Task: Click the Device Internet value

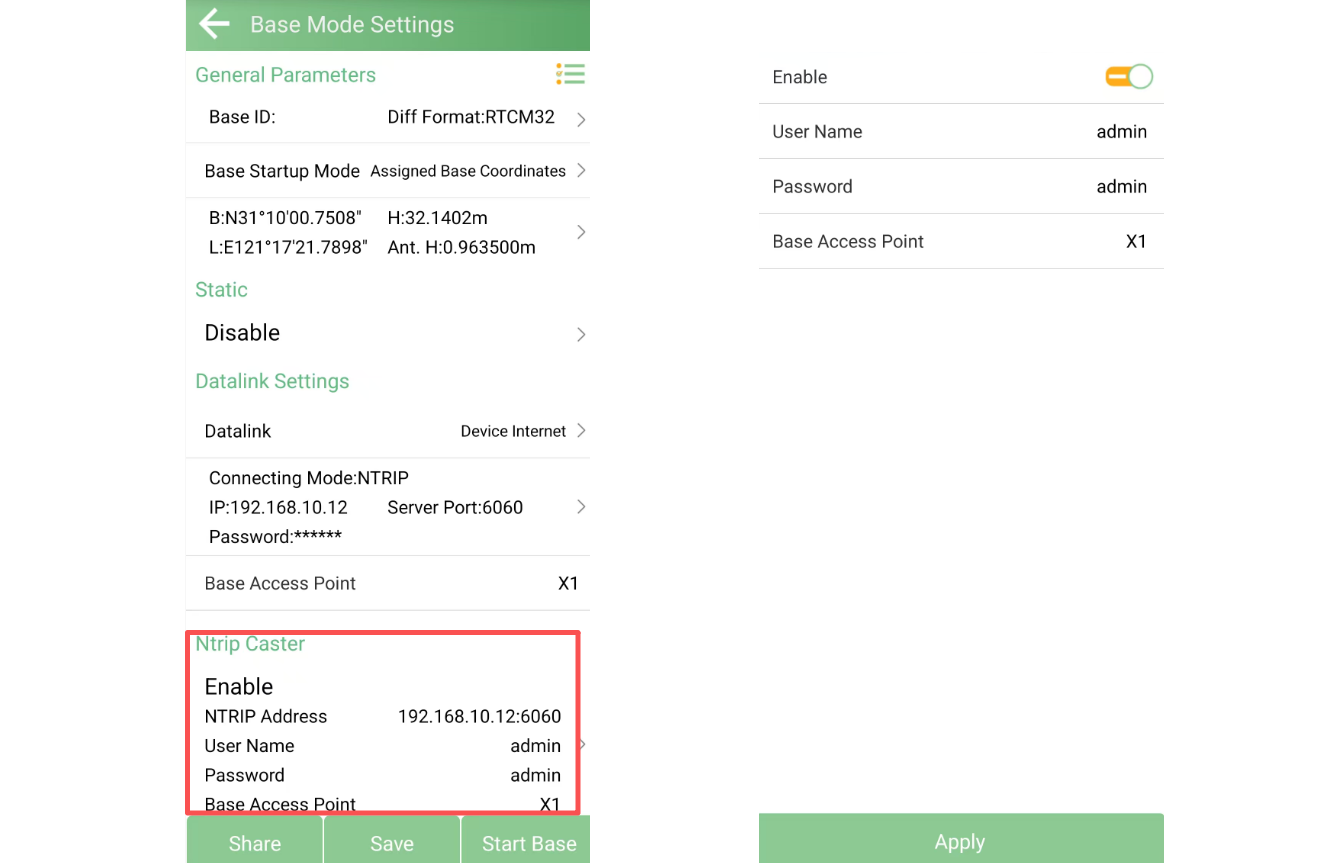Action: [x=513, y=431]
